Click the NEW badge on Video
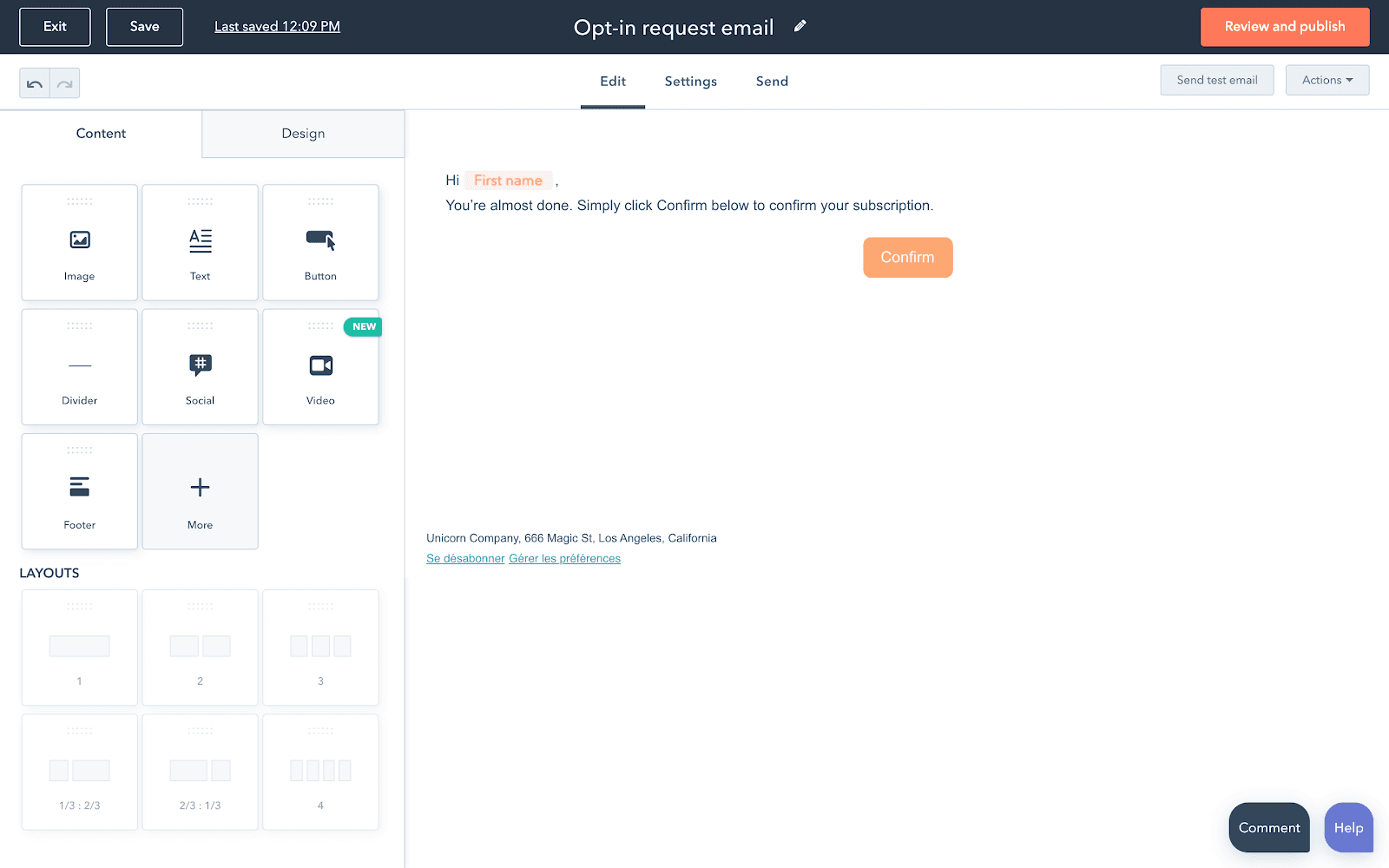This screenshot has height=868, width=1389. pyautogui.click(x=364, y=327)
